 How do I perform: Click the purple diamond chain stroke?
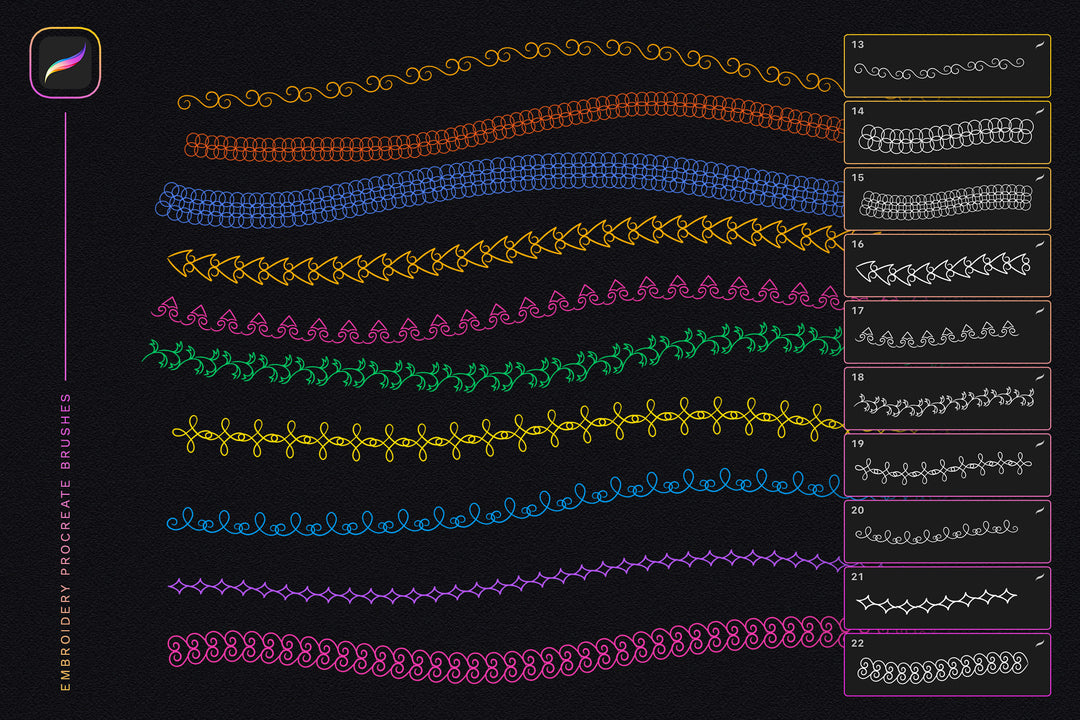pyautogui.click(x=500, y=580)
